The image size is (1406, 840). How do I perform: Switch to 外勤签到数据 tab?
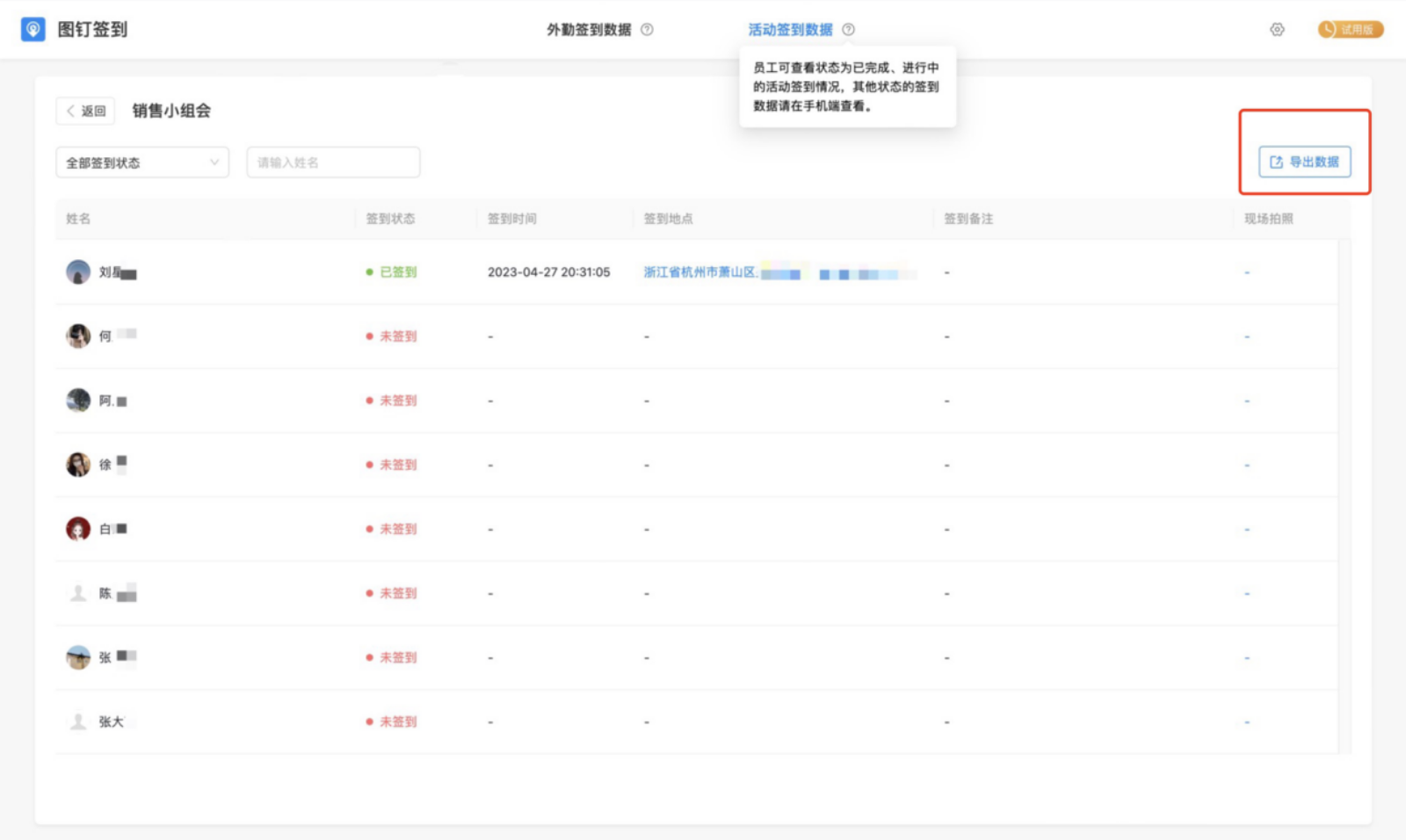coord(589,30)
